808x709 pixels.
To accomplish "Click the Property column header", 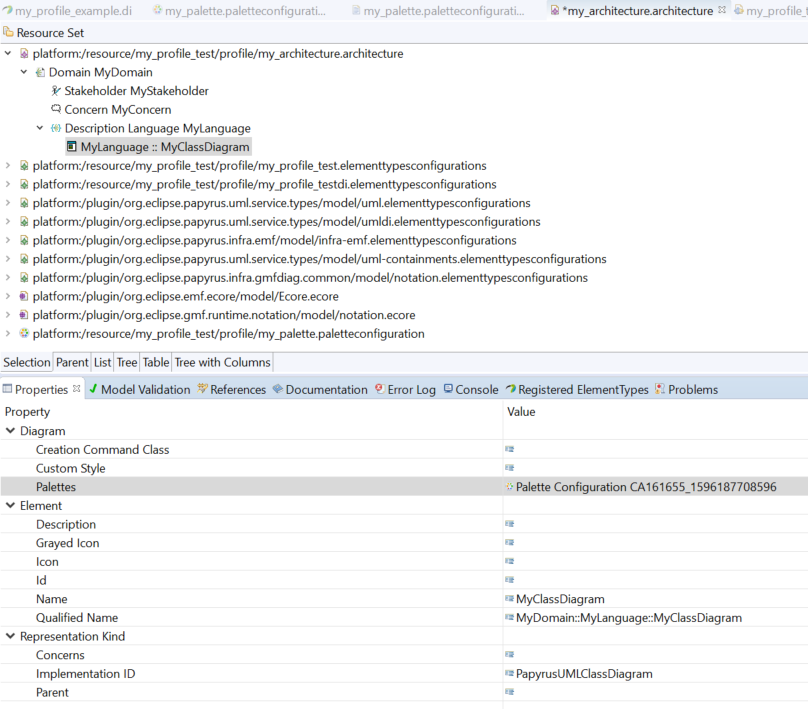I will point(251,412).
